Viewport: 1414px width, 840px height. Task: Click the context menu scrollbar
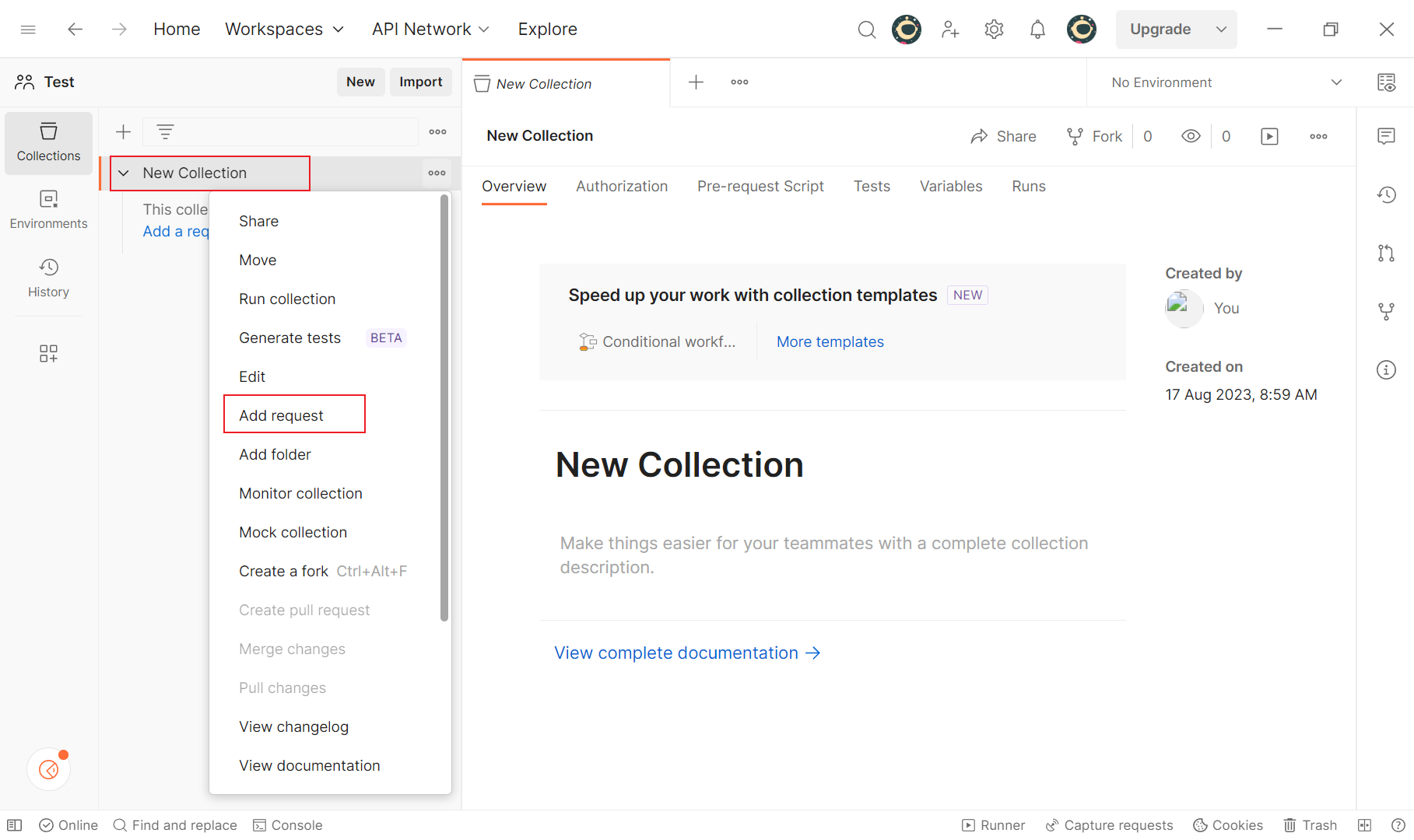pos(444,408)
